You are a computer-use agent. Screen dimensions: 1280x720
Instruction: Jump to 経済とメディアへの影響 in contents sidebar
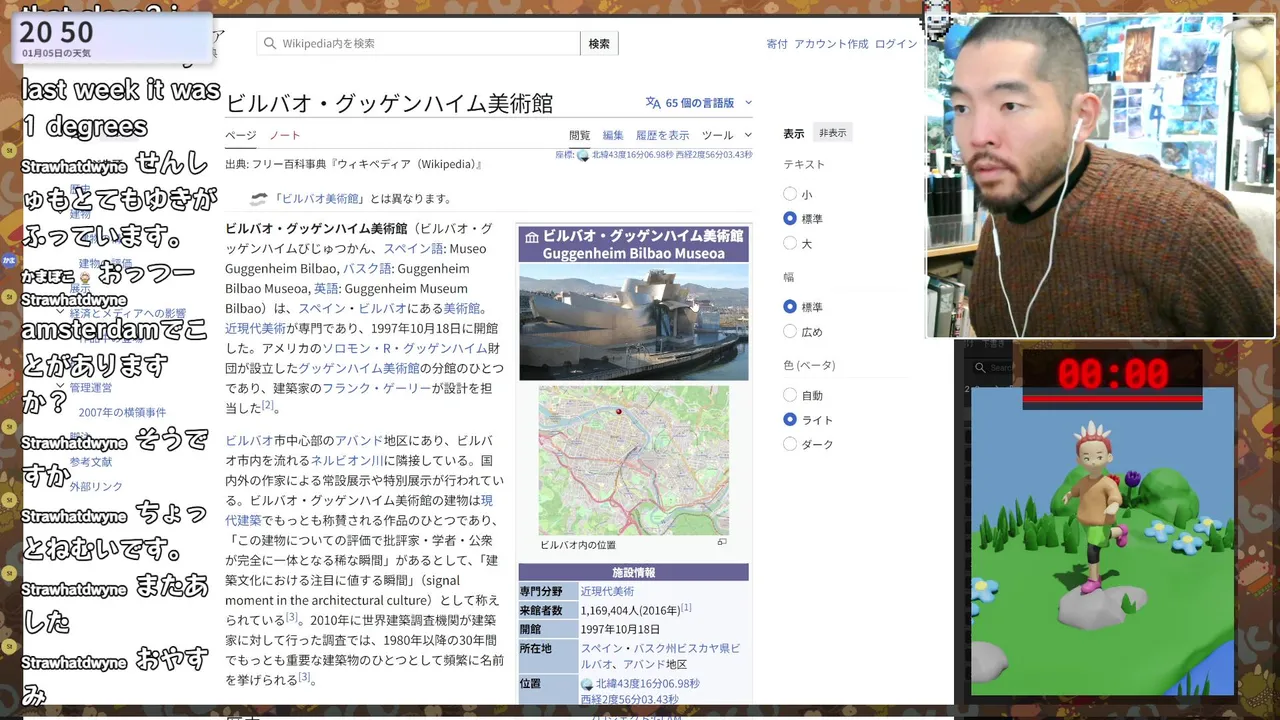coord(128,313)
